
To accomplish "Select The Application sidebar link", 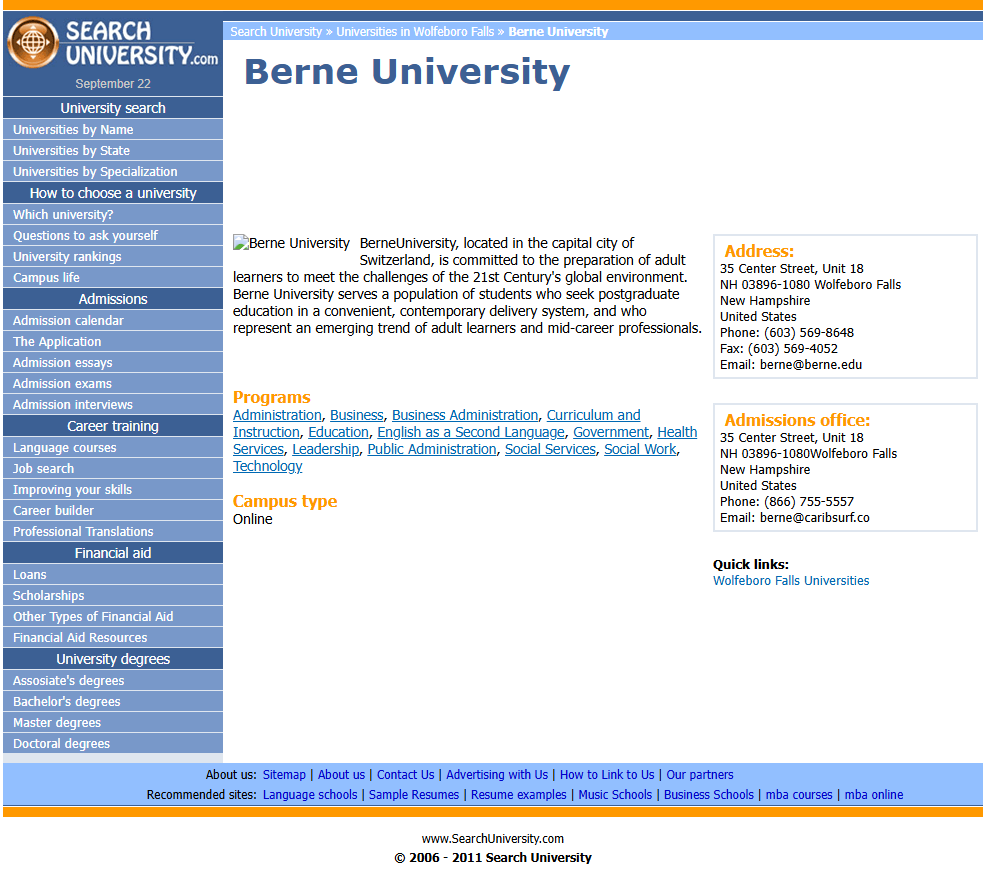I will (113, 341).
